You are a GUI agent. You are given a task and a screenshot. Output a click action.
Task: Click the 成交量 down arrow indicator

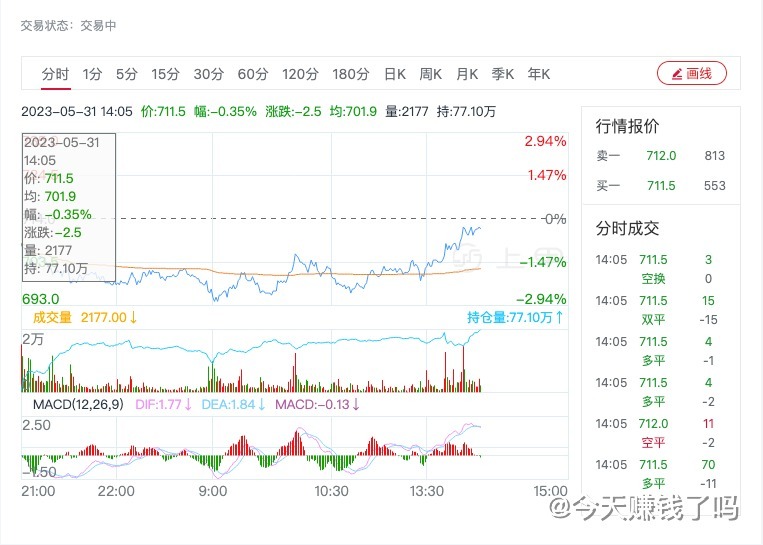tap(133, 317)
